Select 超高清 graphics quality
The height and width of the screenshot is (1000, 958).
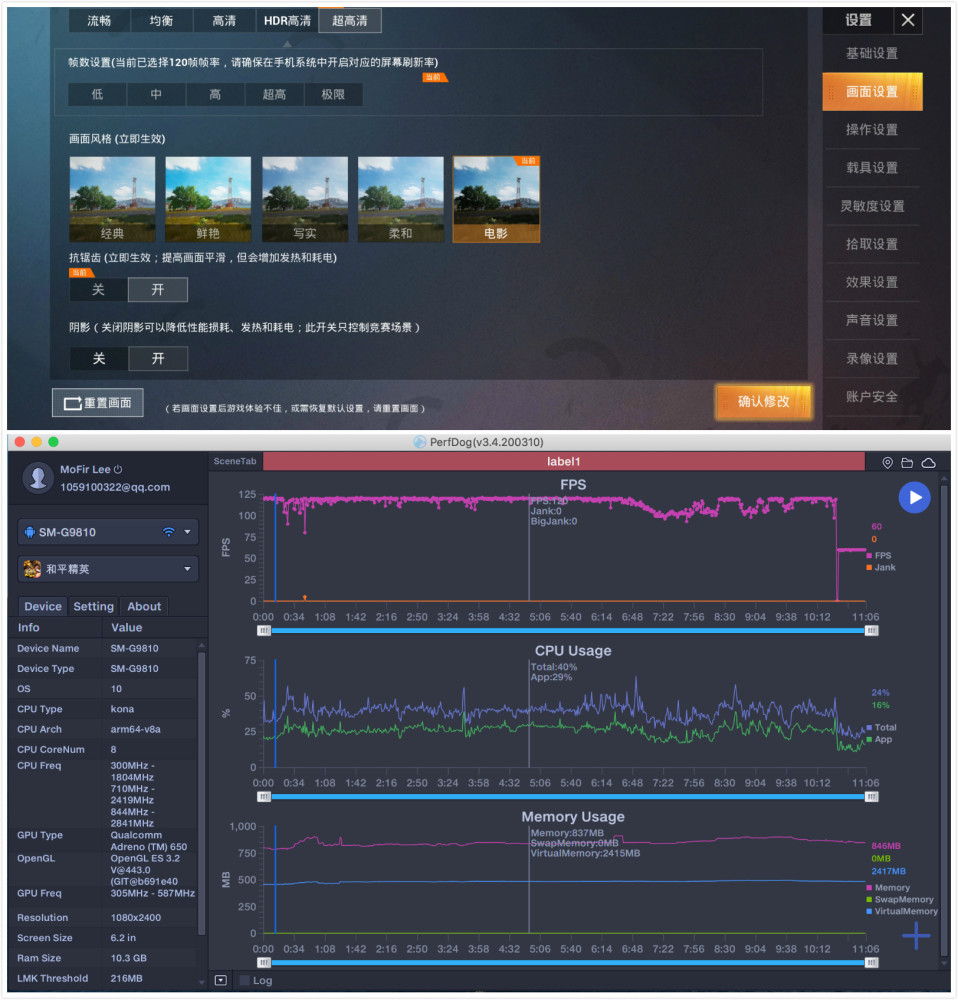pos(350,20)
